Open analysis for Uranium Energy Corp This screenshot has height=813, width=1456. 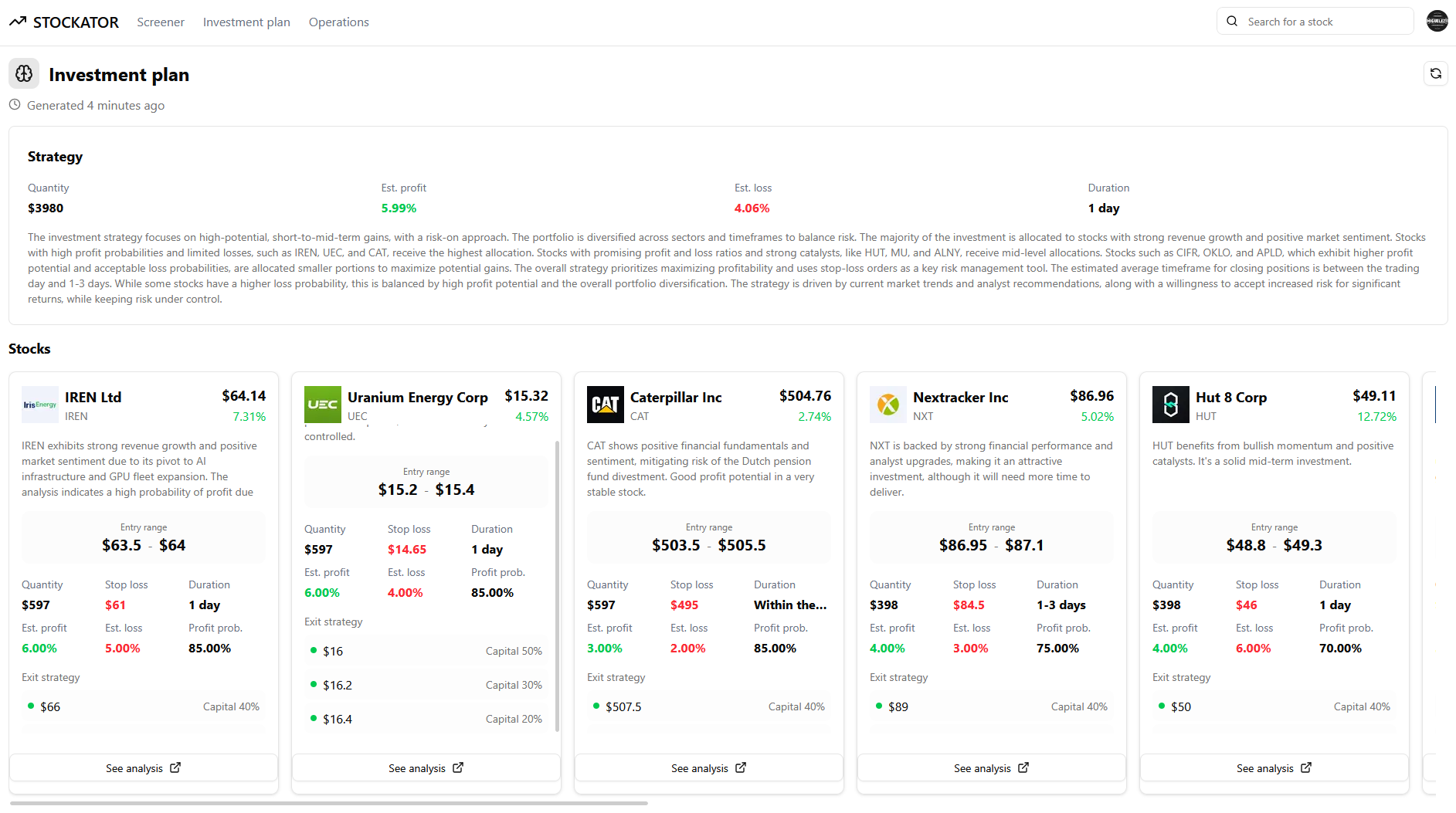pos(426,767)
